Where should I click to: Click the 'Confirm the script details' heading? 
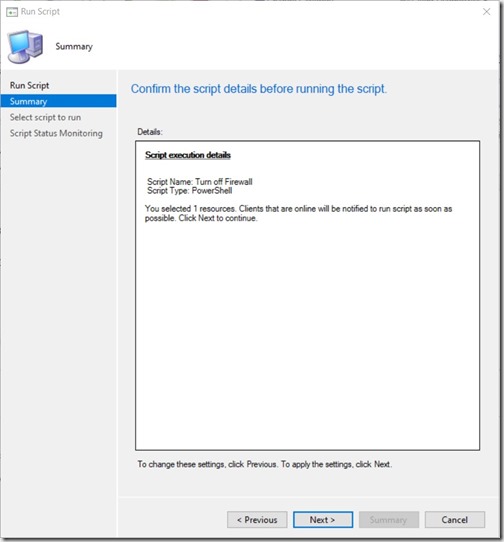[x=259, y=89]
